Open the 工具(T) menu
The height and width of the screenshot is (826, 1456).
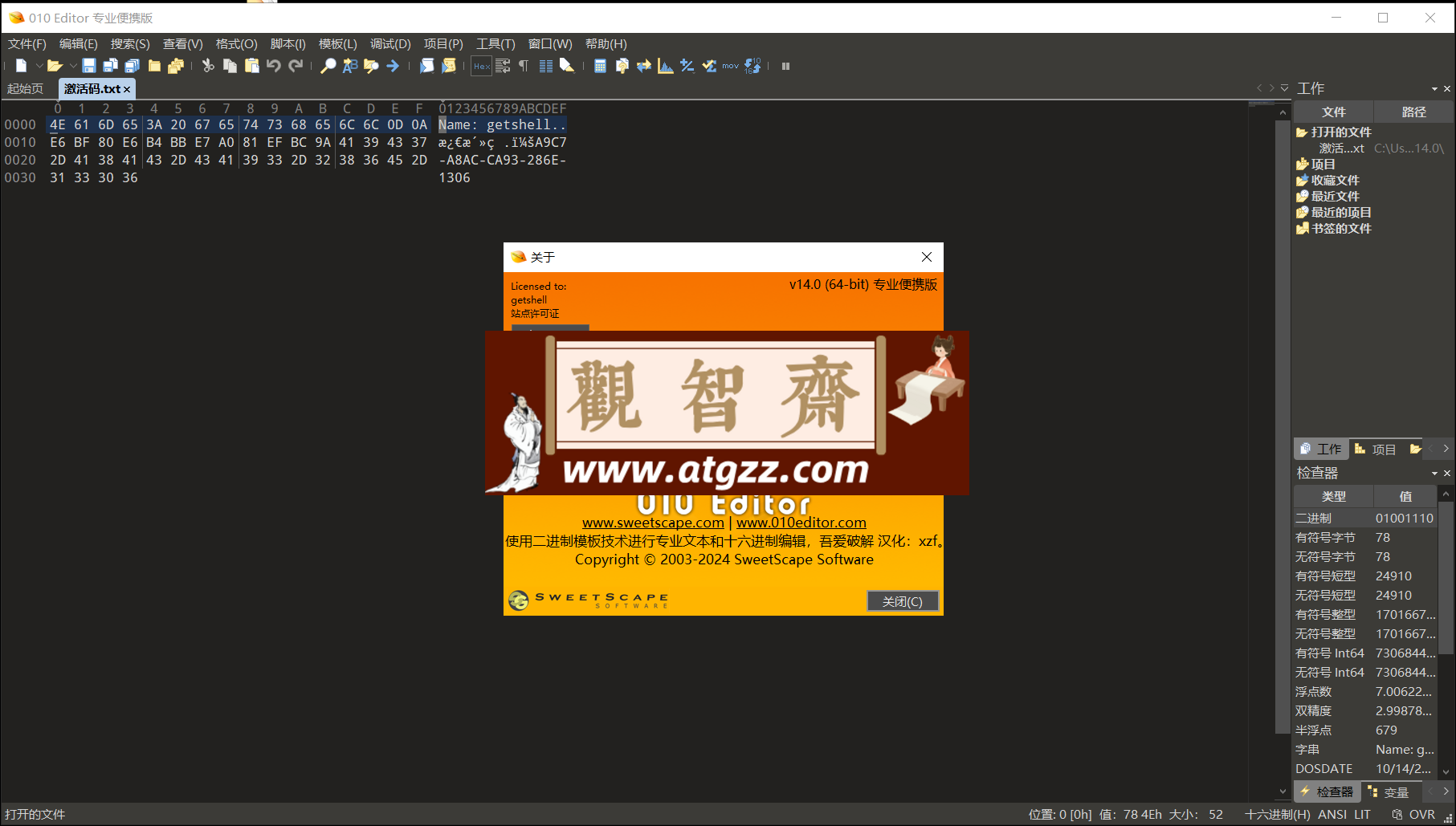(x=496, y=43)
